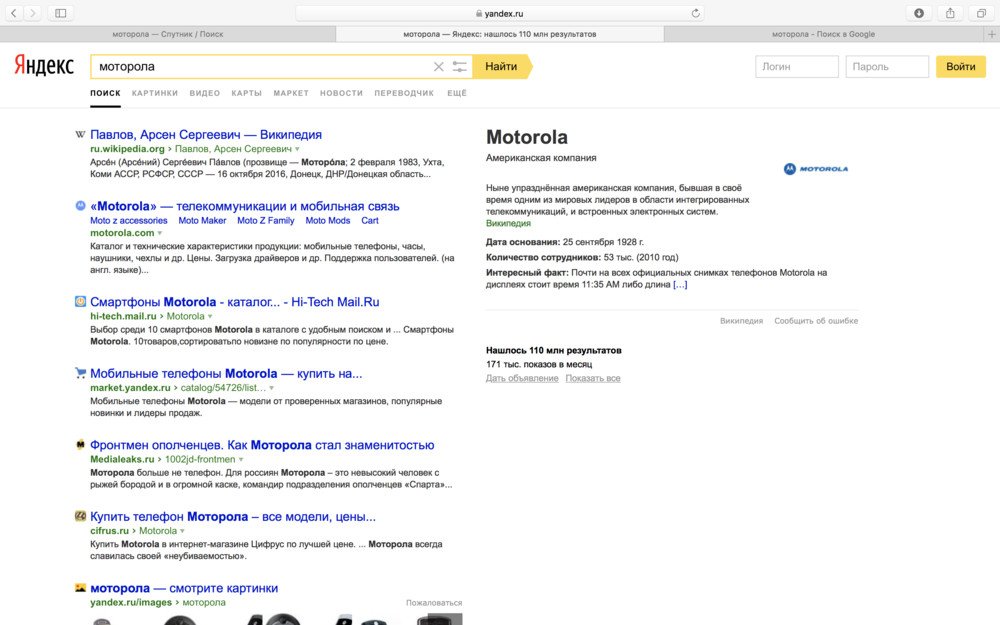
Task: Expand the interesting fact with [...]
Action: pos(680,285)
